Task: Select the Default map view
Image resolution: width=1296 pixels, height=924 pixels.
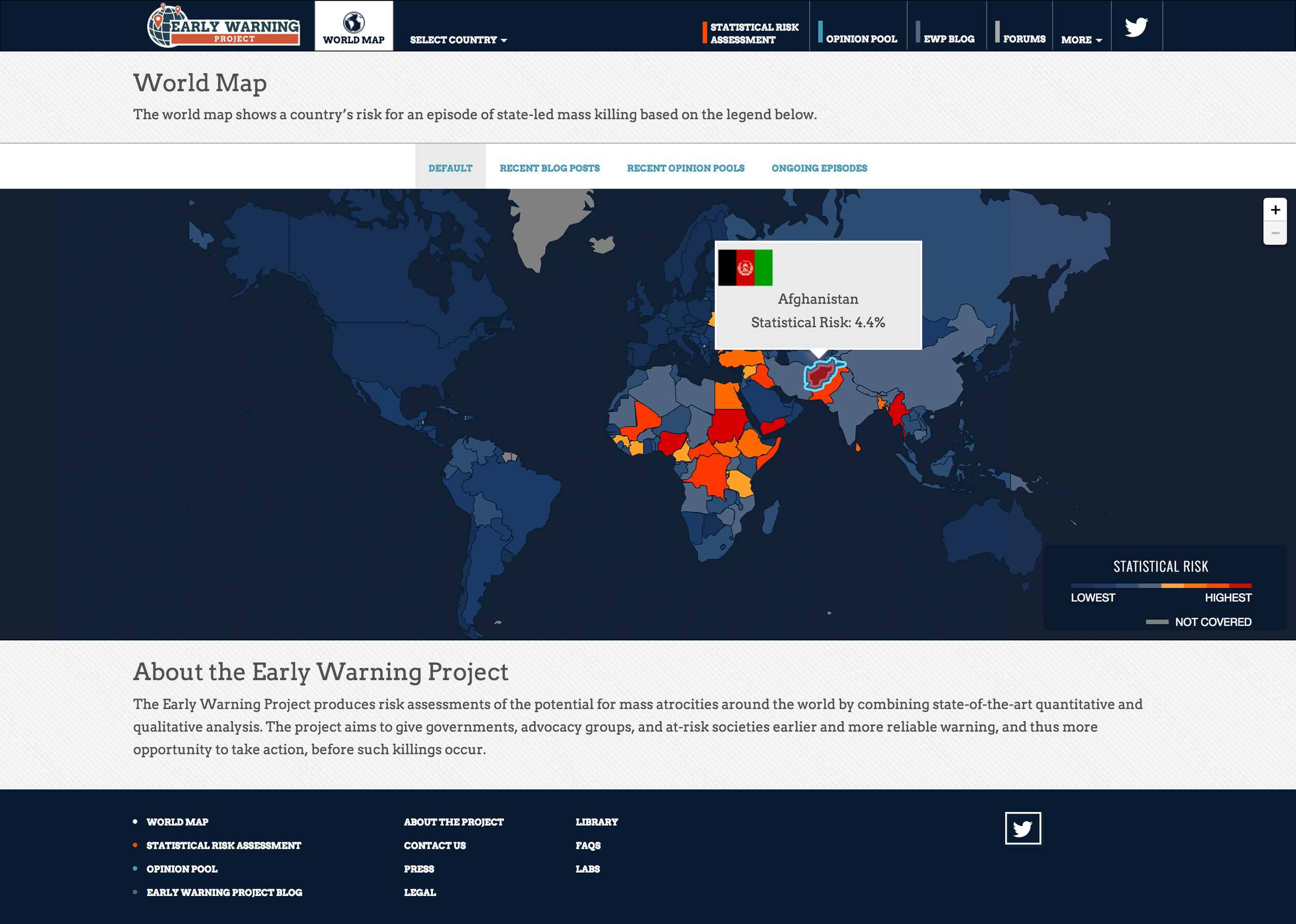Action: 450,168
